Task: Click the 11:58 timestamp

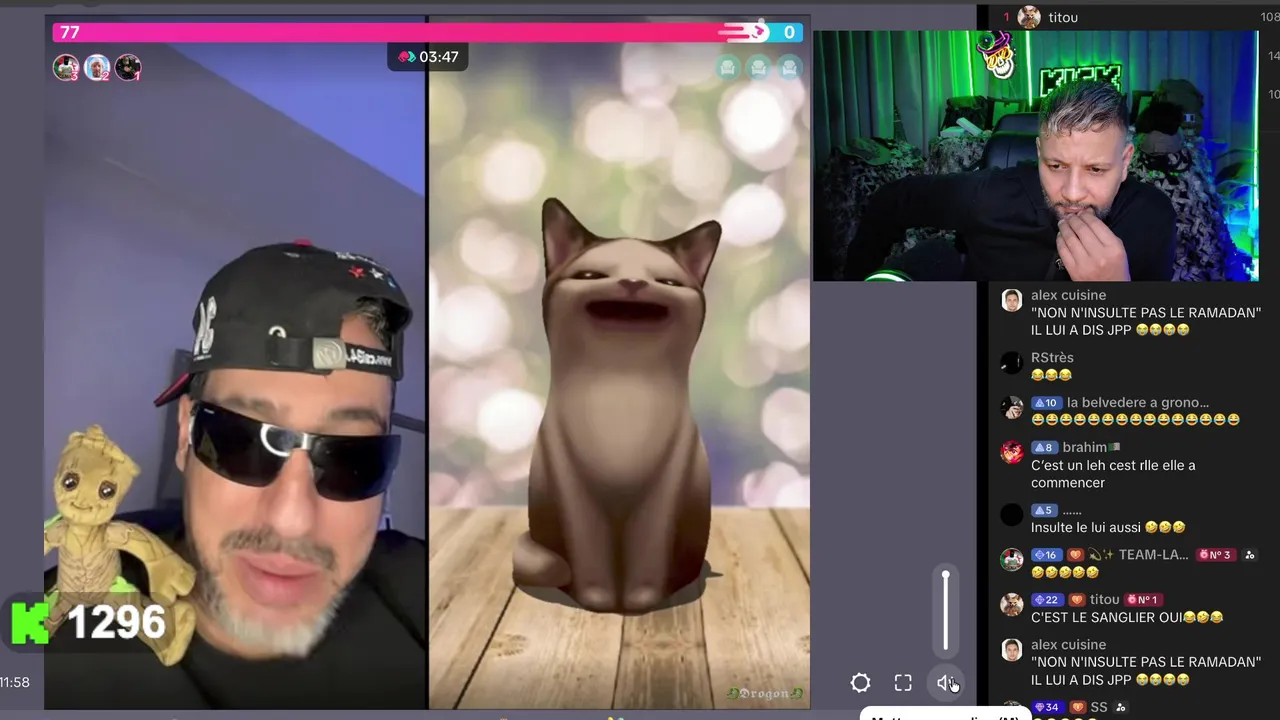Action: 15,682
